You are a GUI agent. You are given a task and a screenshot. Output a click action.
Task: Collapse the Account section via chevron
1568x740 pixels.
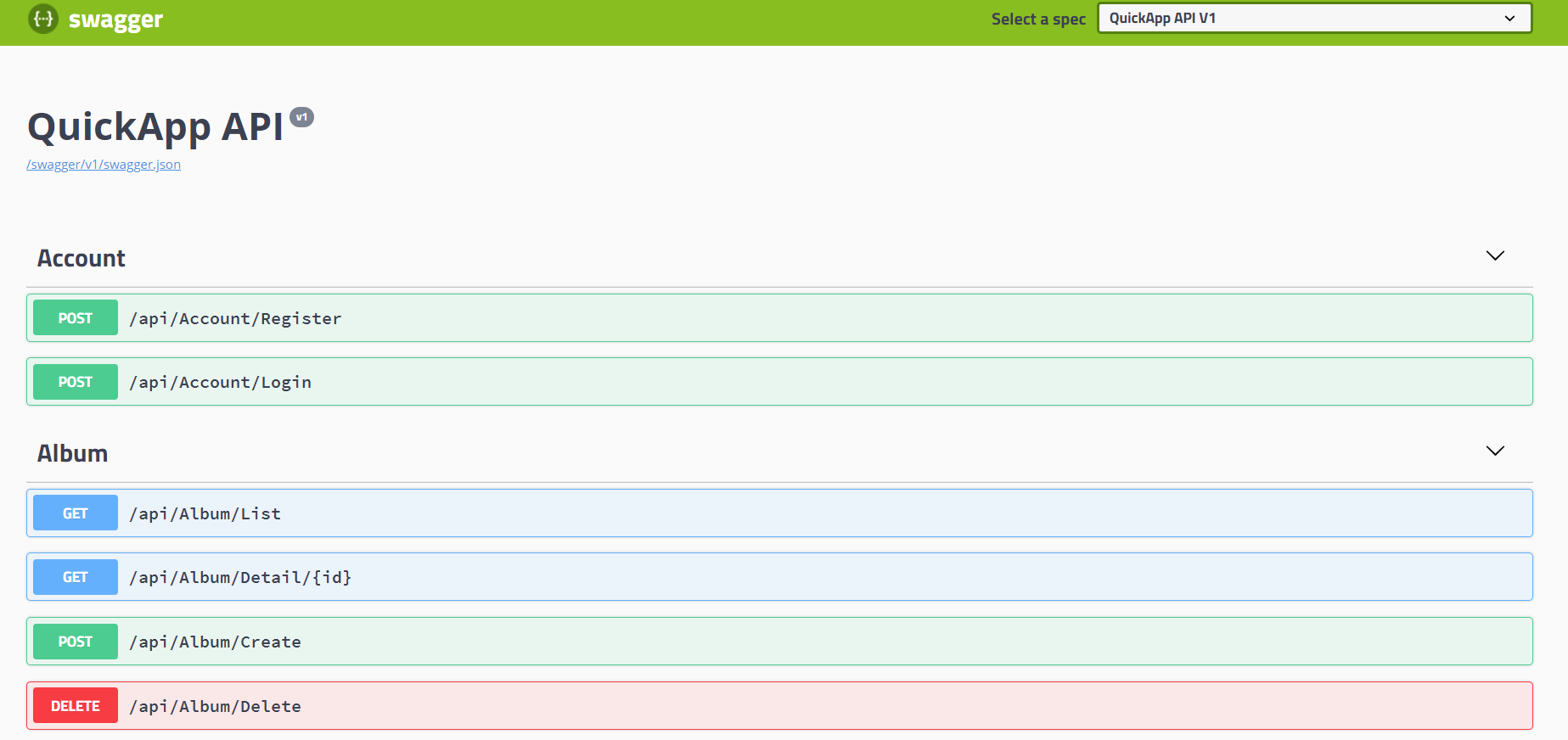pyautogui.click(x=1495, y=255)
